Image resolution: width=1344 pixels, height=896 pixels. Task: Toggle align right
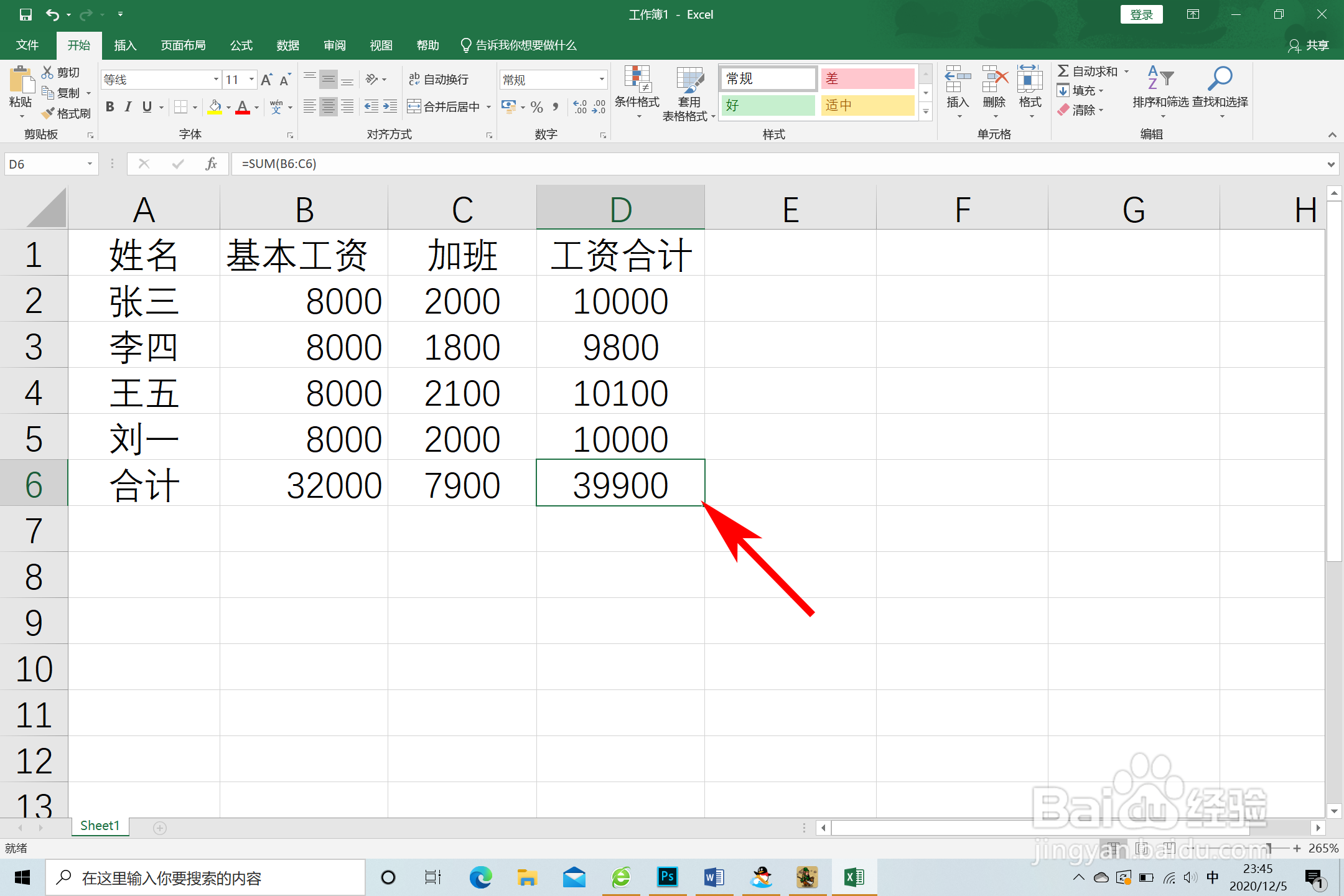pos(347,106)
